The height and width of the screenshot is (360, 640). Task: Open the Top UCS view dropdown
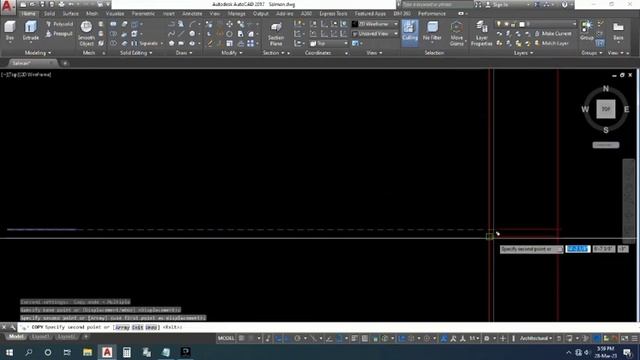tap(329, 43)
